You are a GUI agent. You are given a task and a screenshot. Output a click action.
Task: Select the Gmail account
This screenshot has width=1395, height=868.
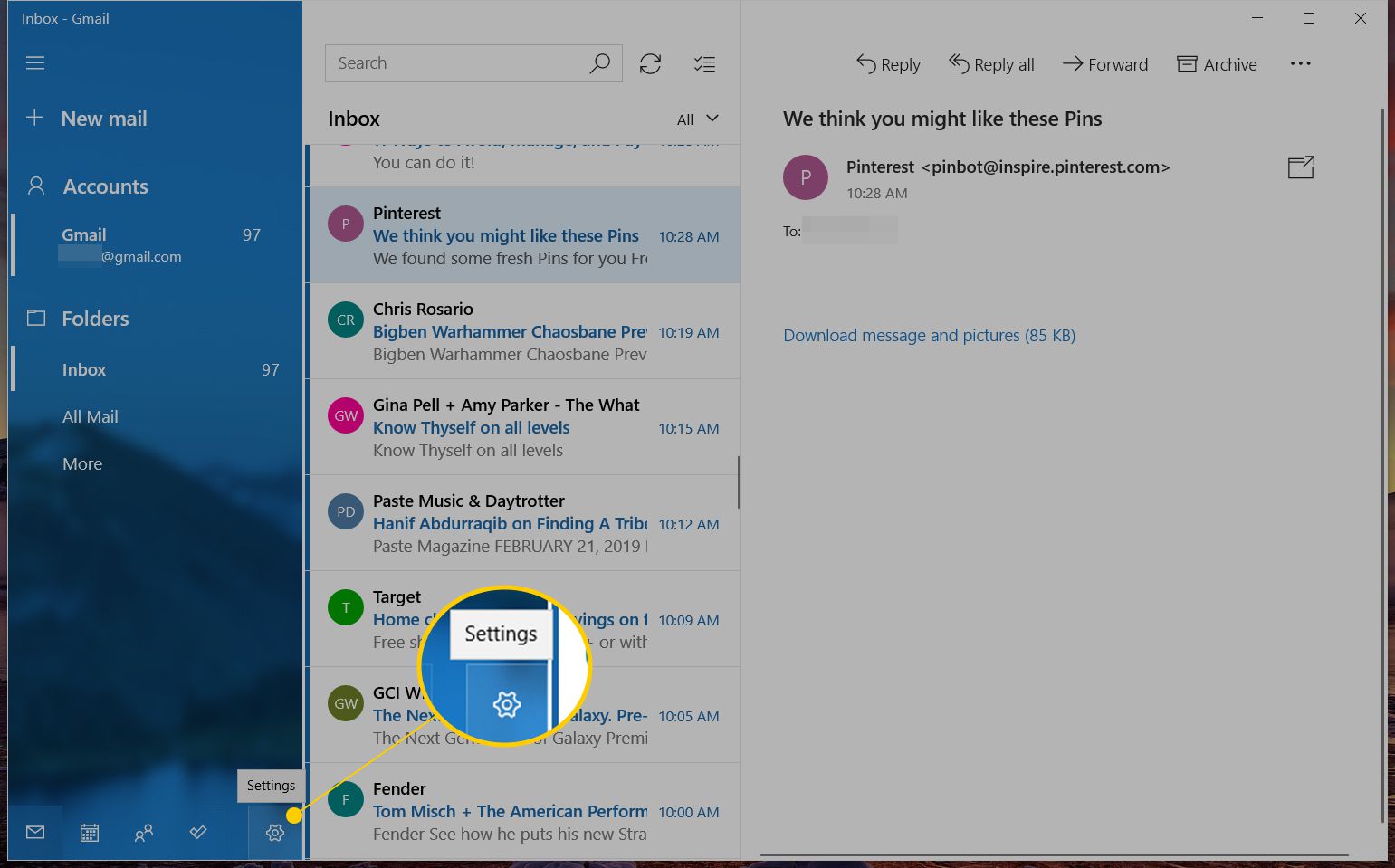pos(156,244)
